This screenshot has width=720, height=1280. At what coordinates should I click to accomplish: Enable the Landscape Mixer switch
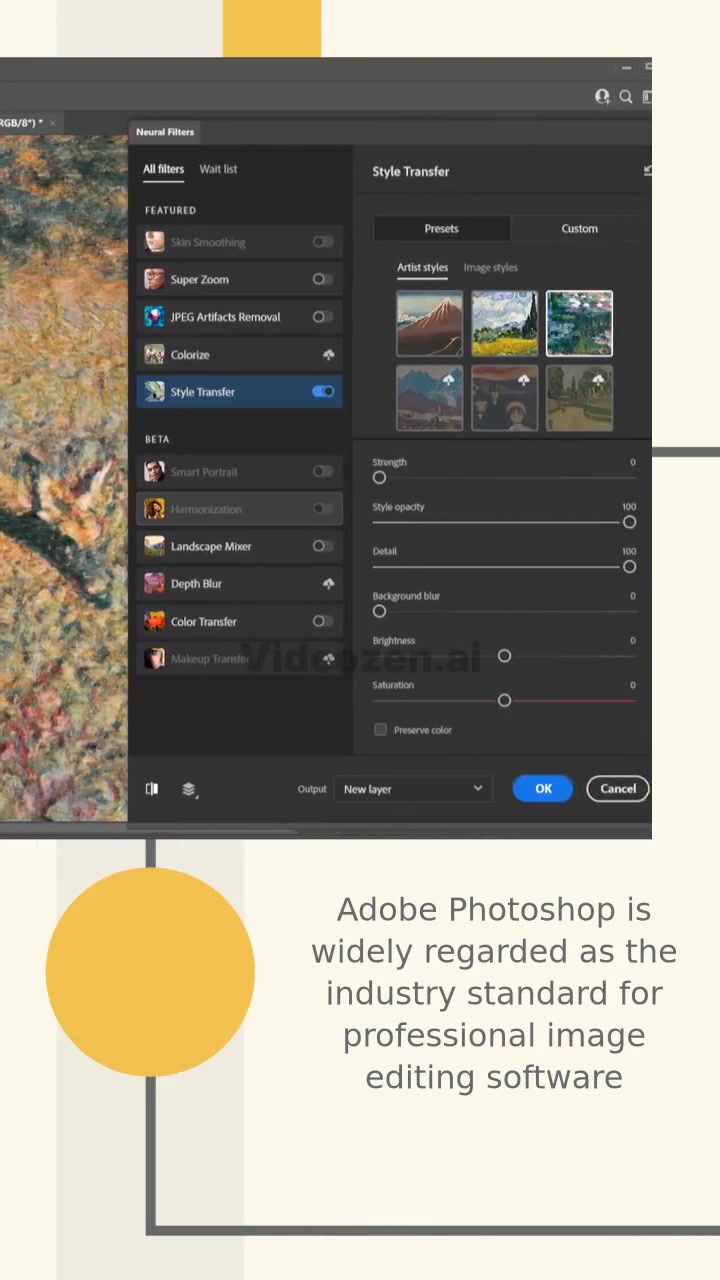click(x=323, y=546)
